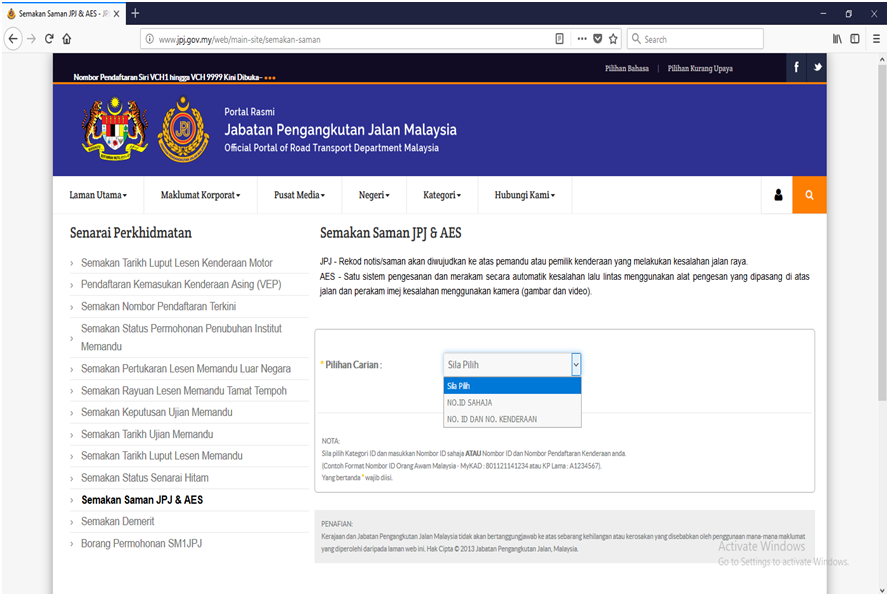This screenshot has width=889, height=594.
Task: Open the Library icon in the toolbar
Action: [837, 39]
